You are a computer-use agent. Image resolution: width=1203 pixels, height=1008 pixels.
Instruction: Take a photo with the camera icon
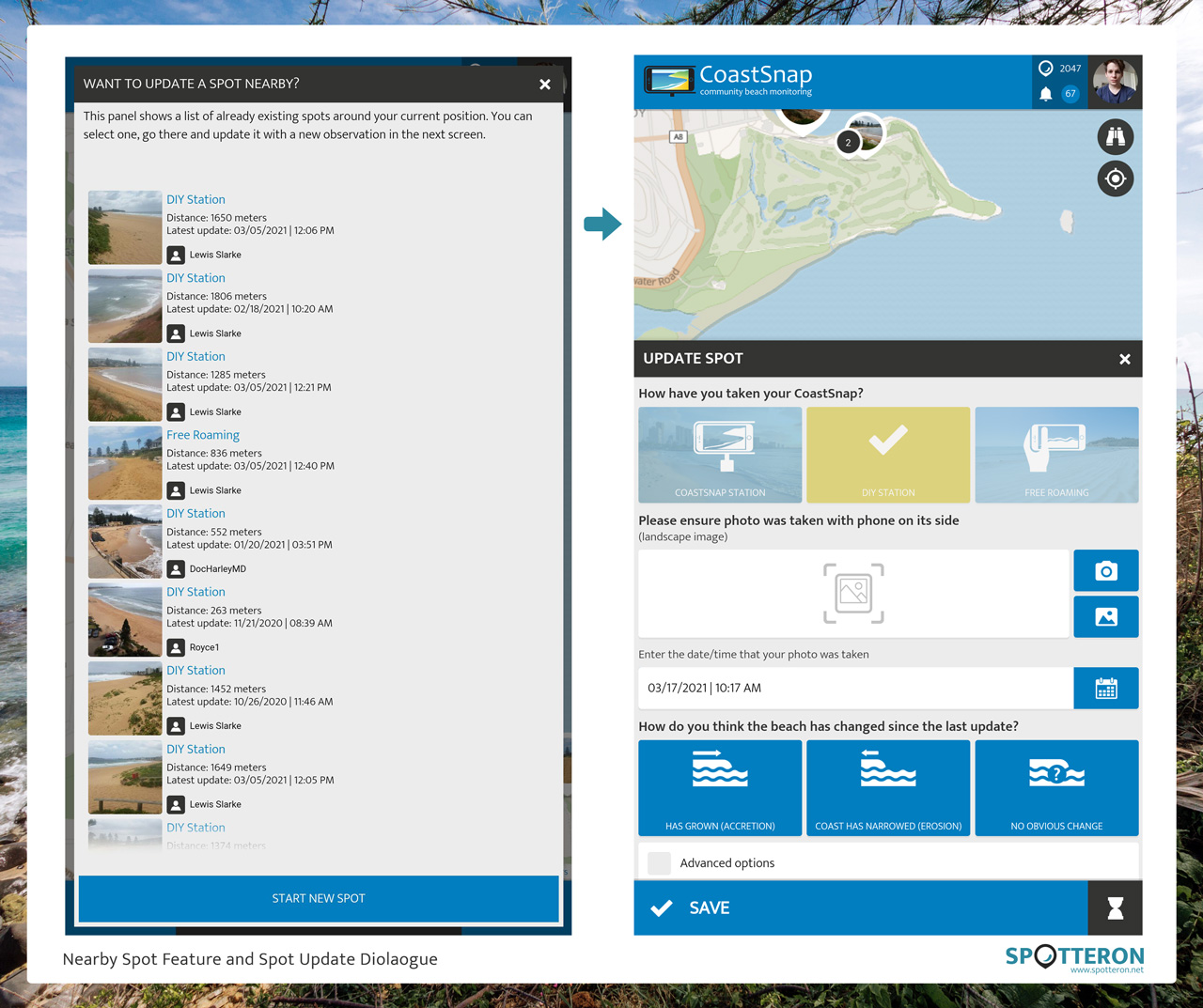1105,571
